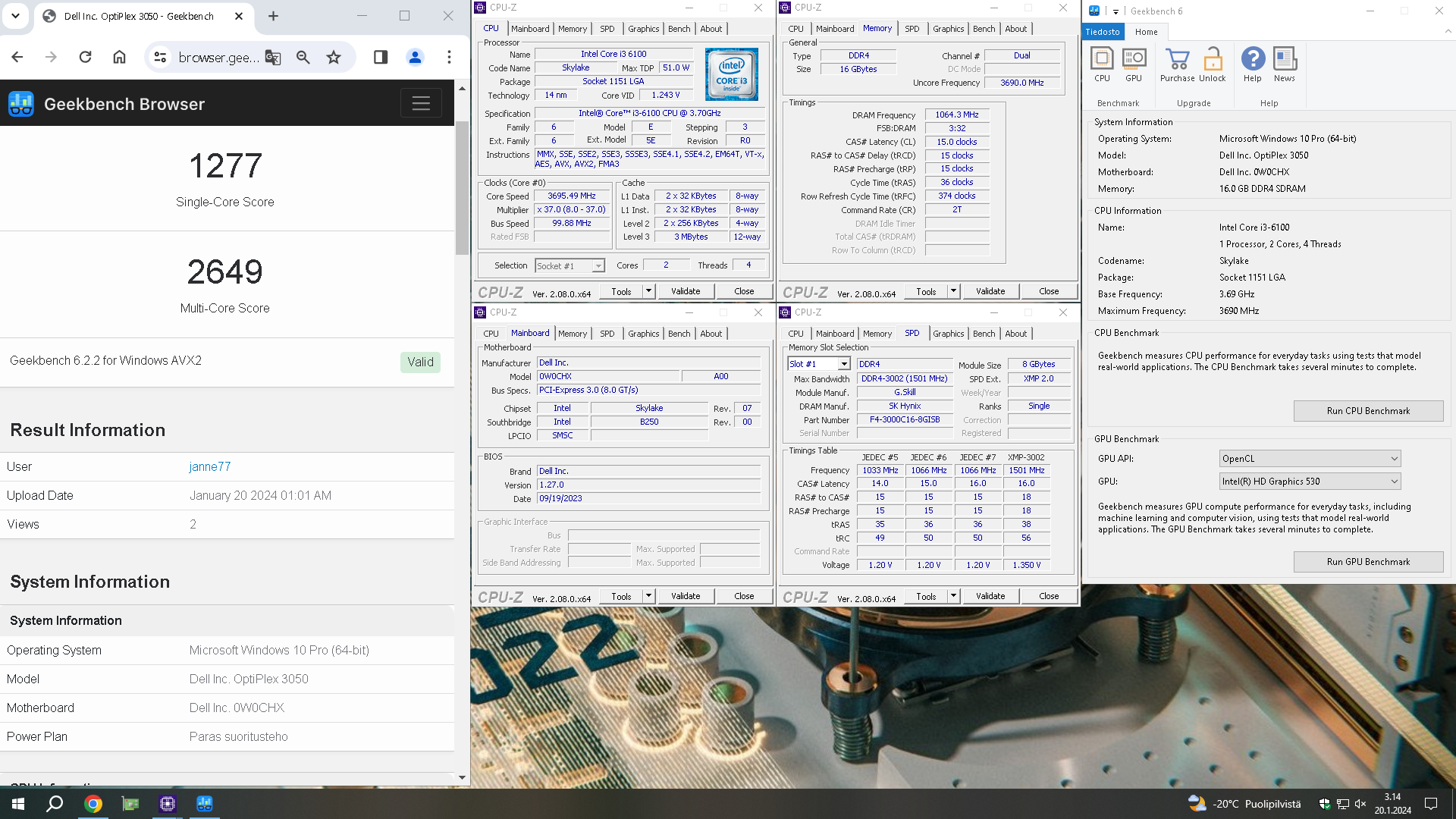Click the weather widget in taskbar
This screenshot has height=819, width=1456.
(1244, 804)
